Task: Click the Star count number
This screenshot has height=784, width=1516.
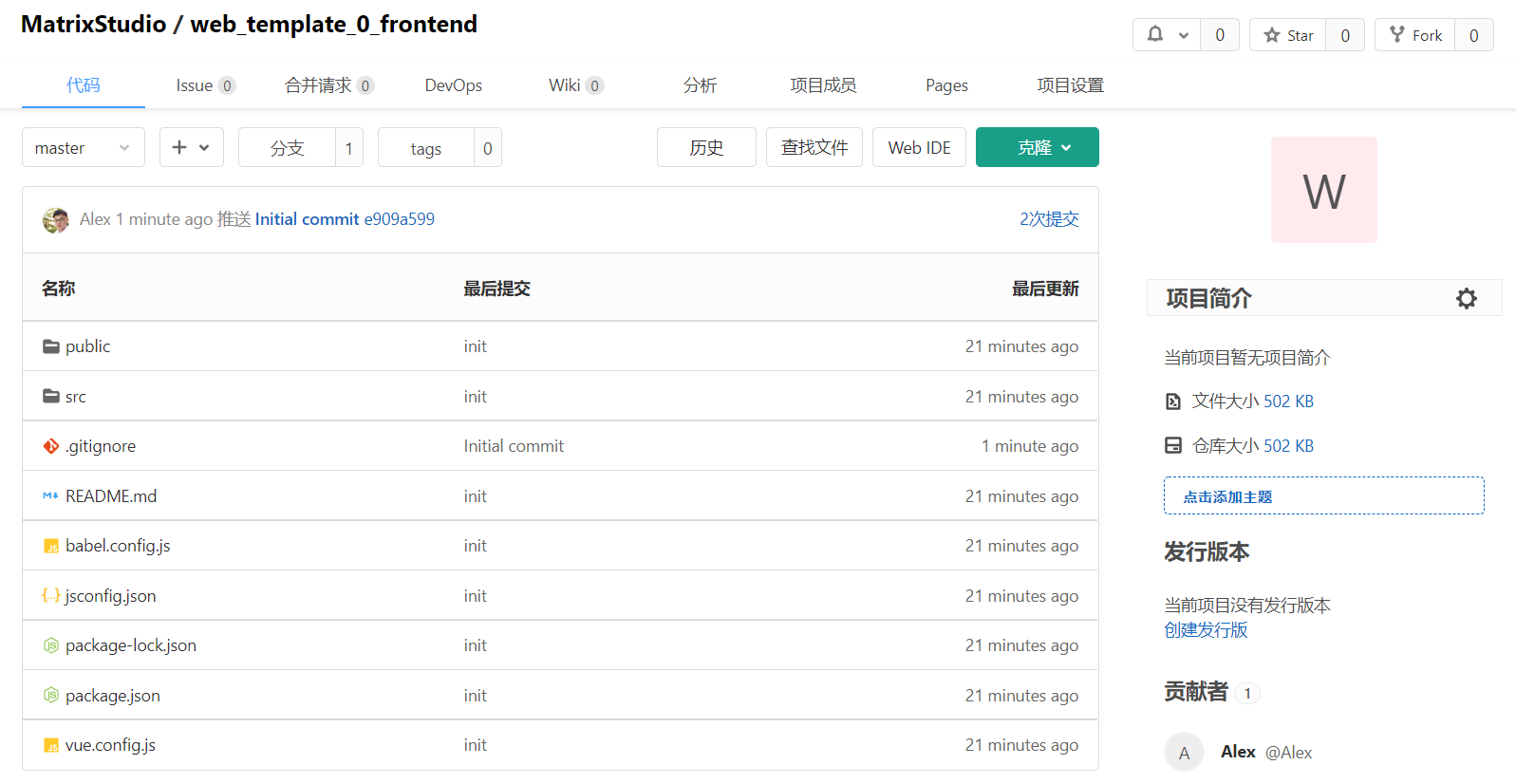Action: (x=1345, y=35)
